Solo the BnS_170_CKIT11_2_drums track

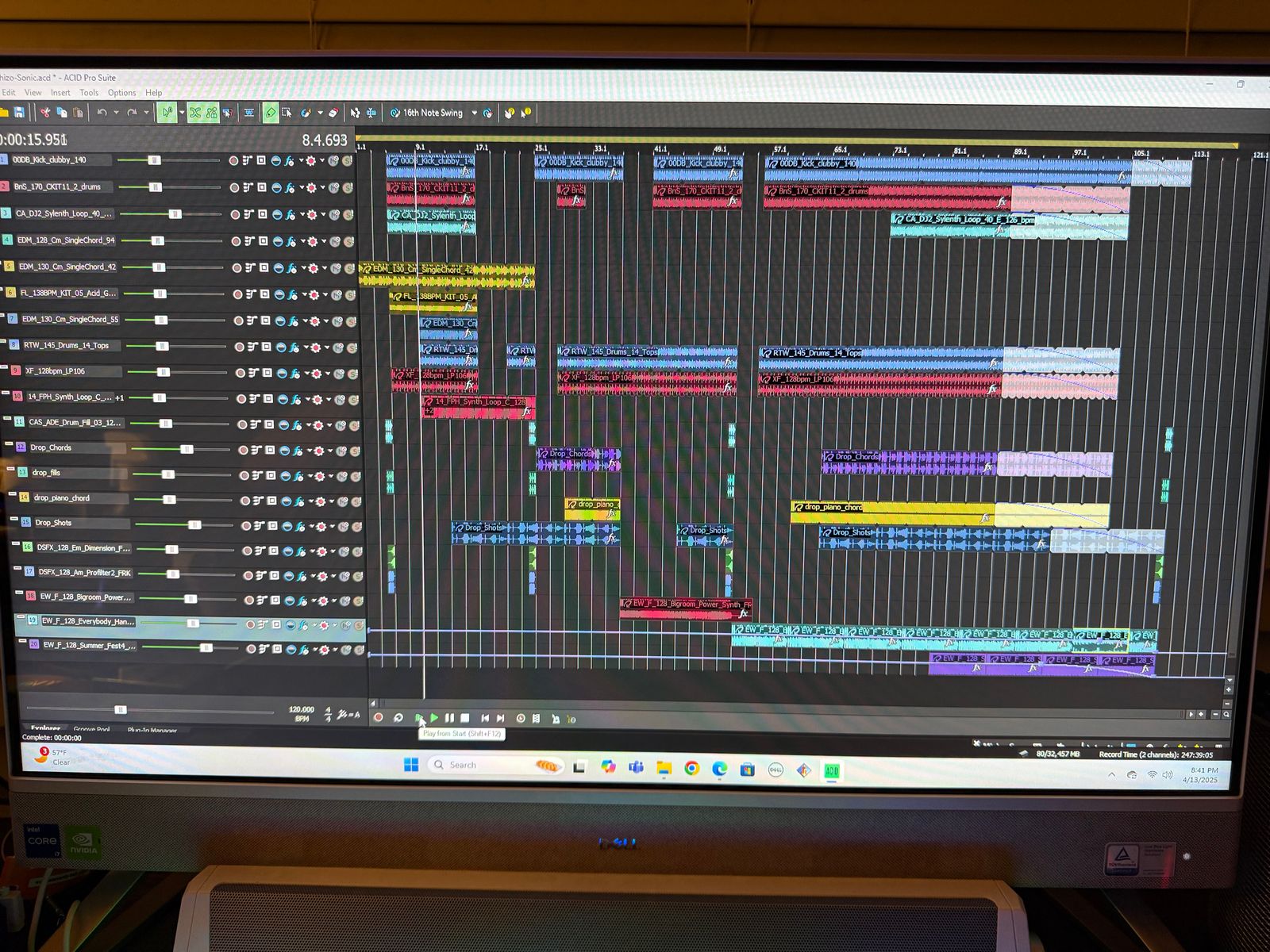coord(348,188)
